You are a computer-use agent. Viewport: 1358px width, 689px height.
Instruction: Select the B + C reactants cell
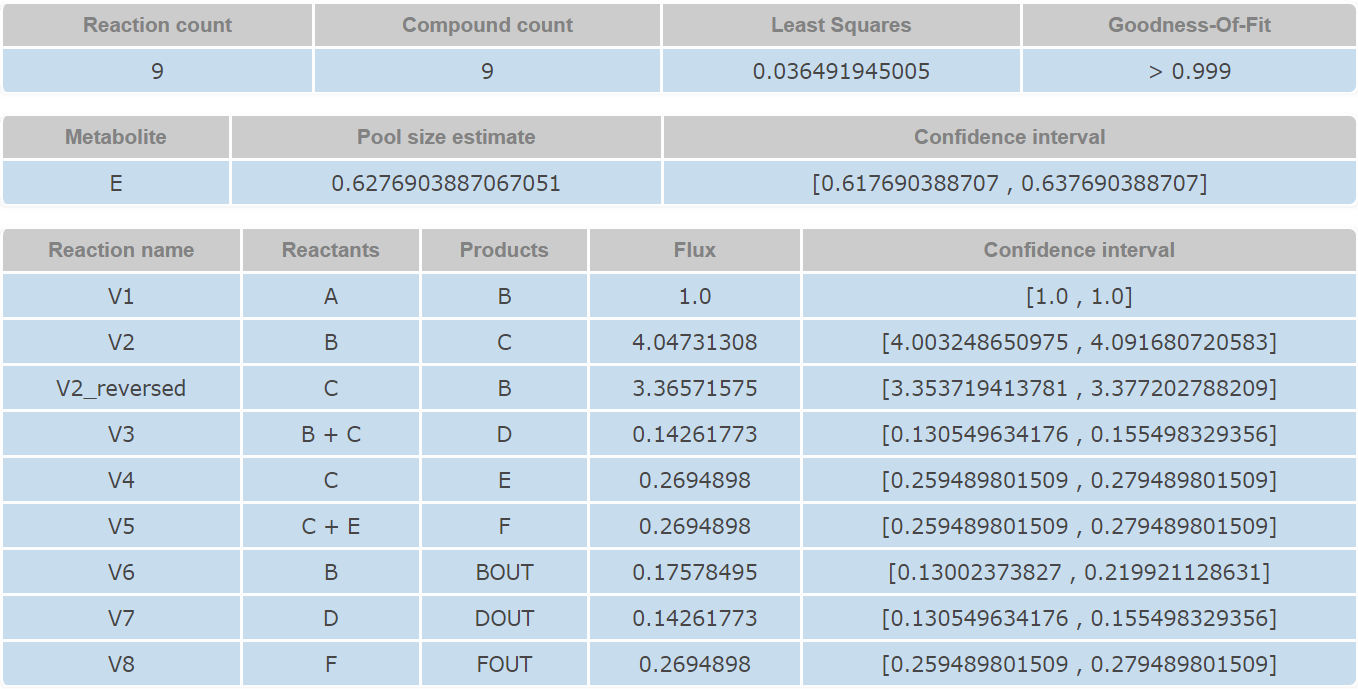coord(331,434)
